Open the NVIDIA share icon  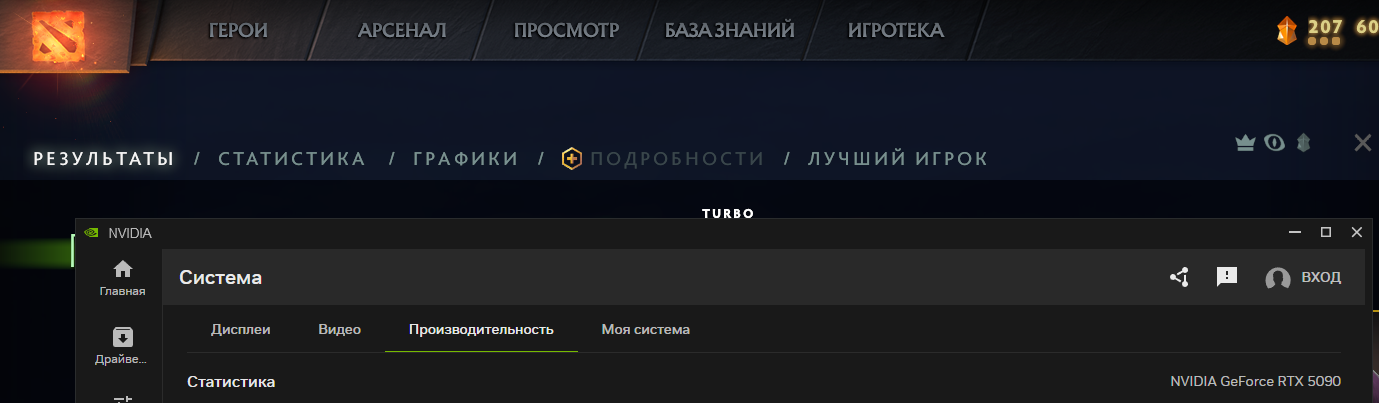pyautogui.click(x=1179, y=277)
